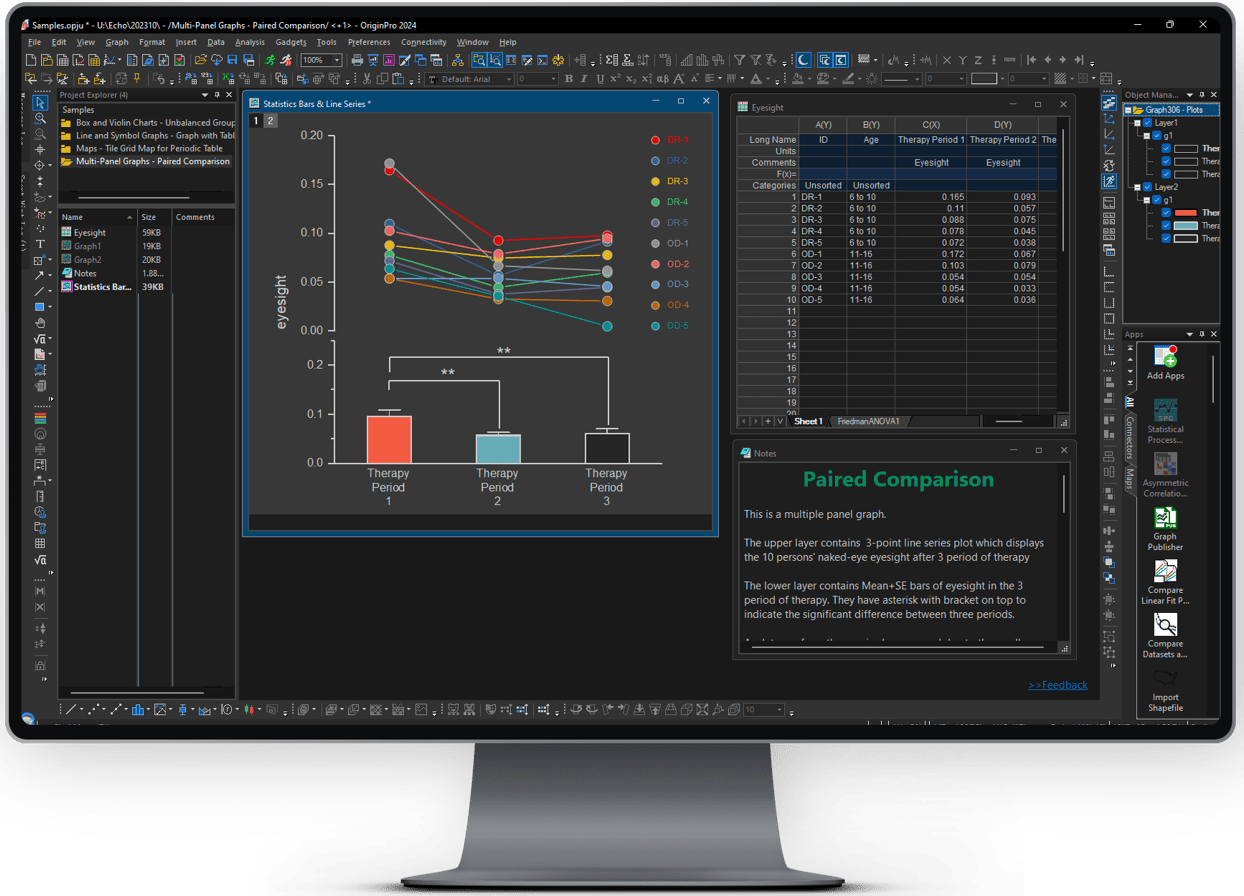The width and height of the screenshot is (1244, 896).
Task: Uncheck Layer1 visibility in Object Manager
Action: click(1148, 123)
